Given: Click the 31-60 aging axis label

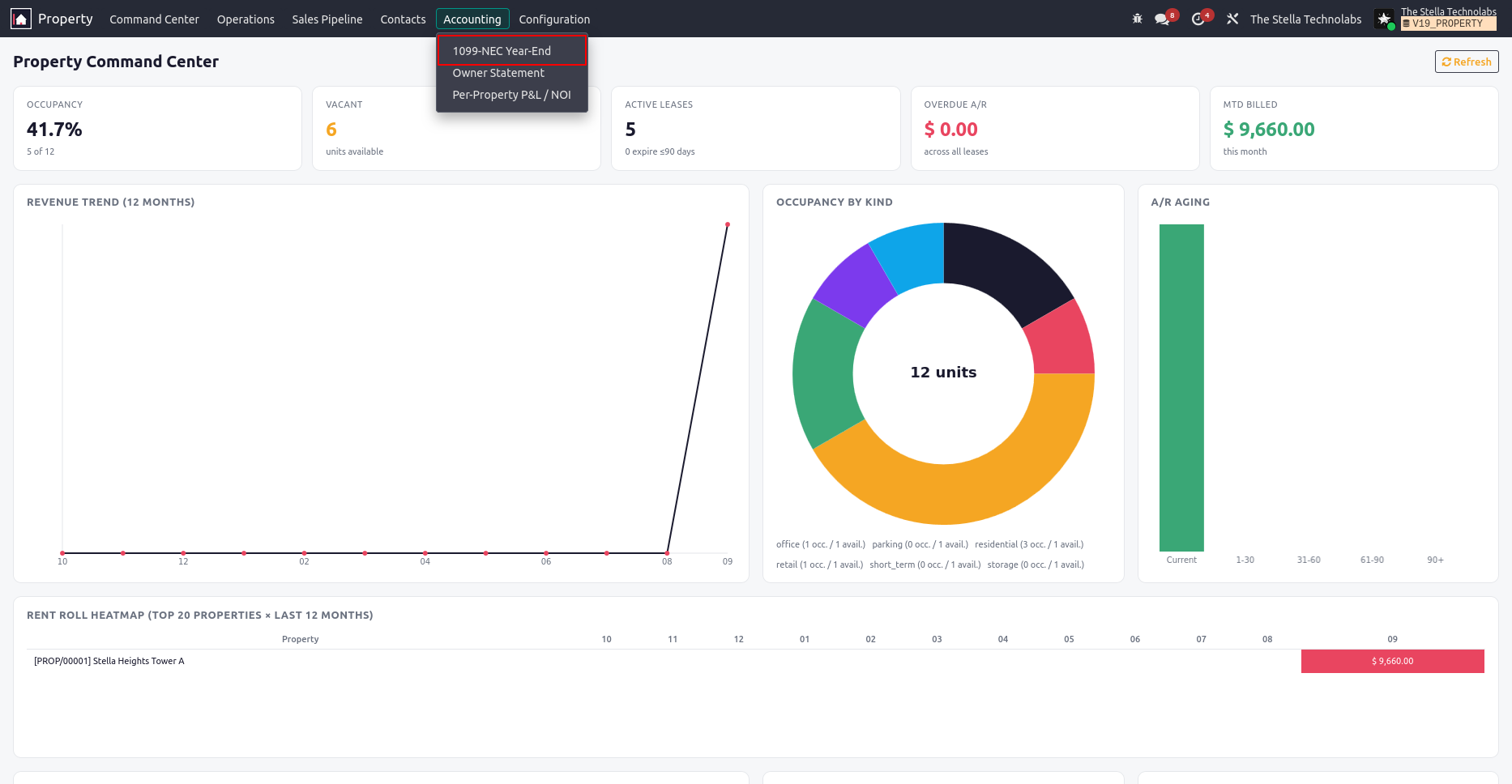Looking at the screenshot, I should tap(1309, 560).
